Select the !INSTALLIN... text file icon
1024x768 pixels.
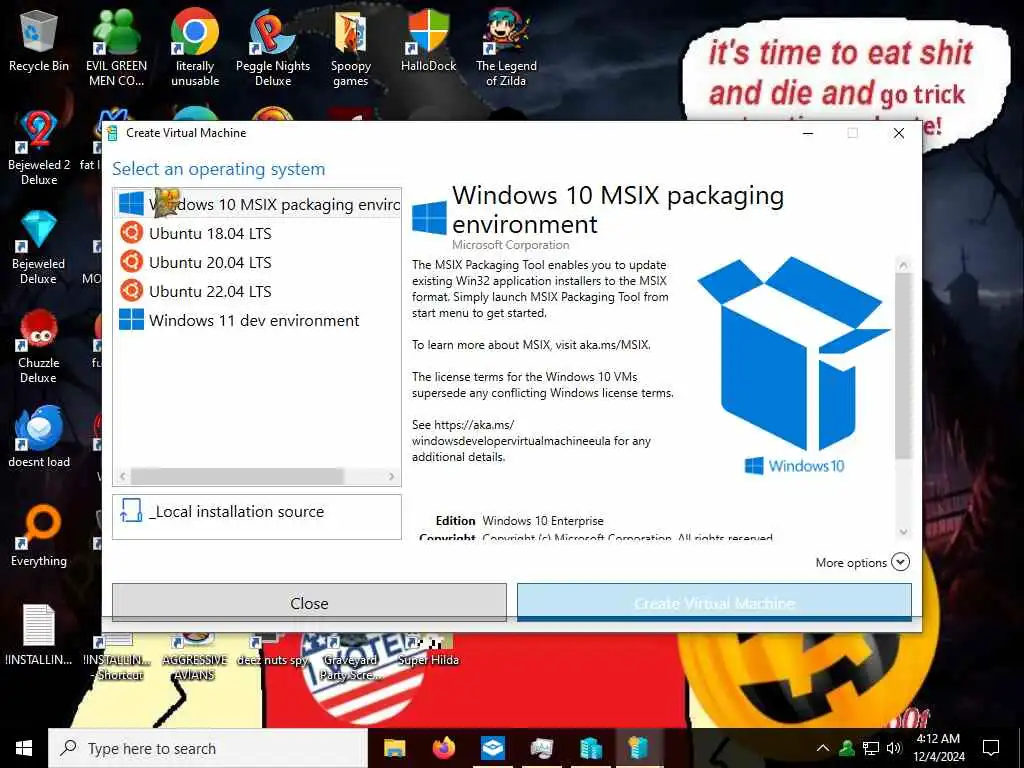point(39,635)
